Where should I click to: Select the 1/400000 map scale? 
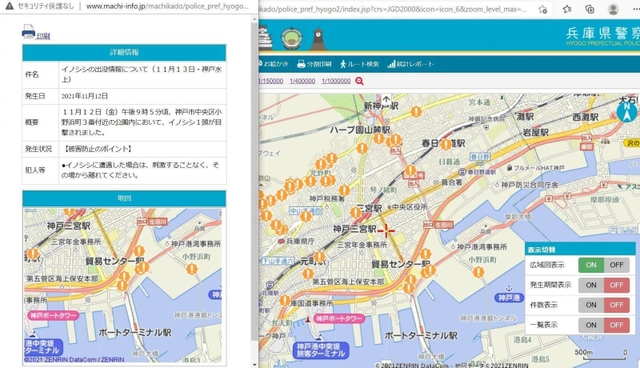point(302,81)
